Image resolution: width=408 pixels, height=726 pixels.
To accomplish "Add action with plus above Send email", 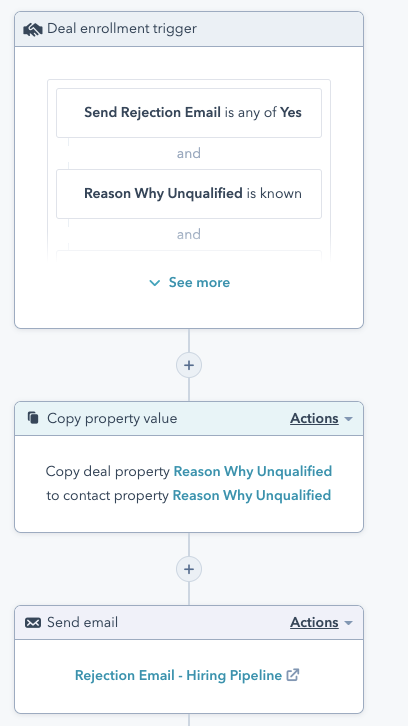I will click(x=189, y=569).
